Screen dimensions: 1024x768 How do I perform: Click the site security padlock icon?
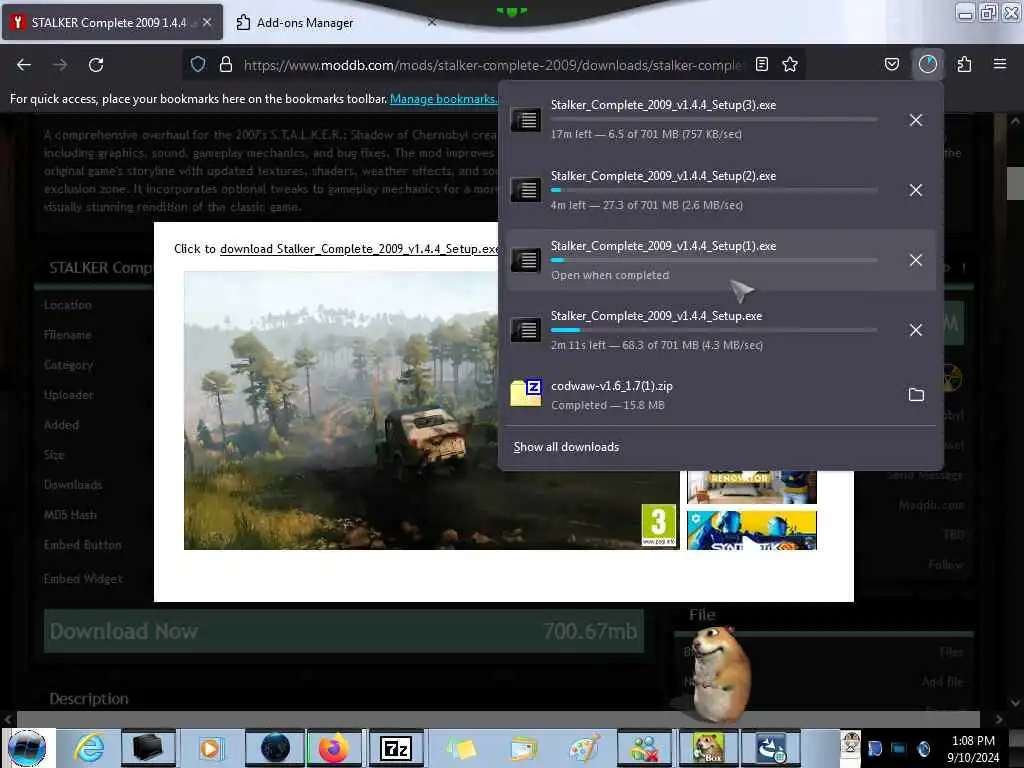226,64
